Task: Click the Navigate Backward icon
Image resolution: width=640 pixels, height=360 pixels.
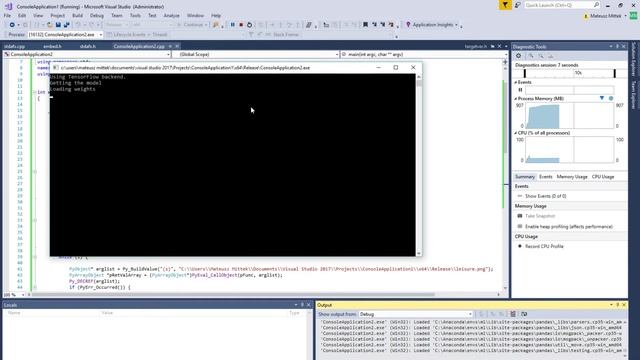Action: pyautogui.click(x=12, y=25)
